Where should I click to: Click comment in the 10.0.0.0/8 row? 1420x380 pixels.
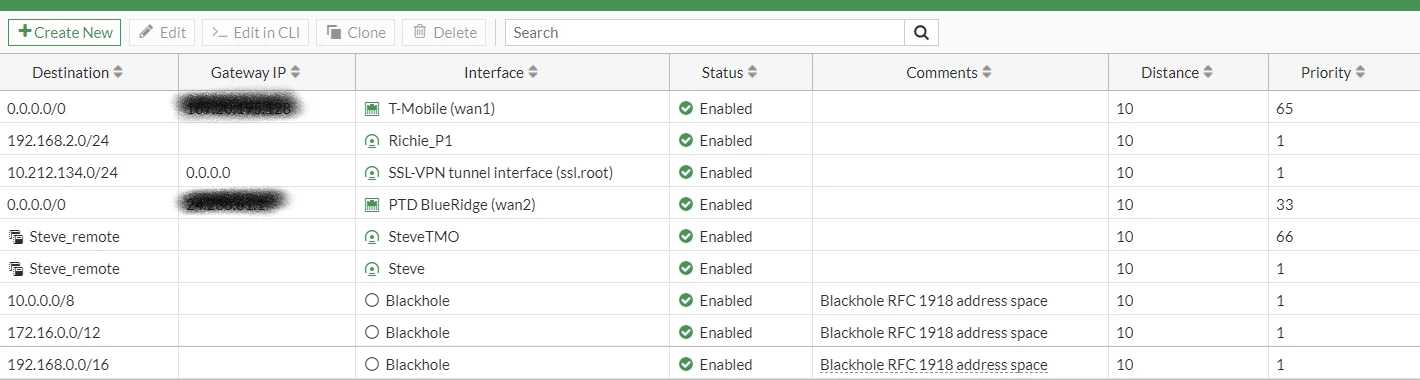coord(934,300)
